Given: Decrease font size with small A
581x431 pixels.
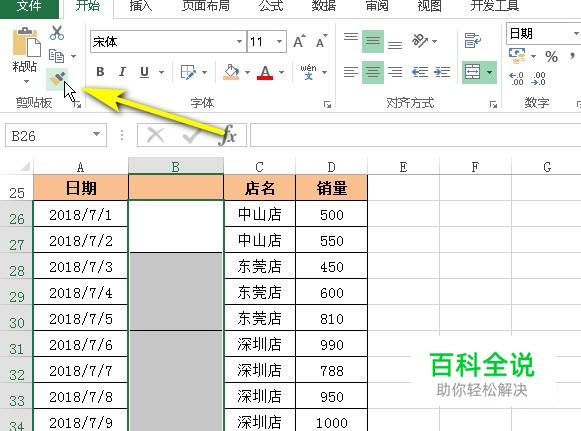Looking at the screenshot, I should (x=321, y=42).
